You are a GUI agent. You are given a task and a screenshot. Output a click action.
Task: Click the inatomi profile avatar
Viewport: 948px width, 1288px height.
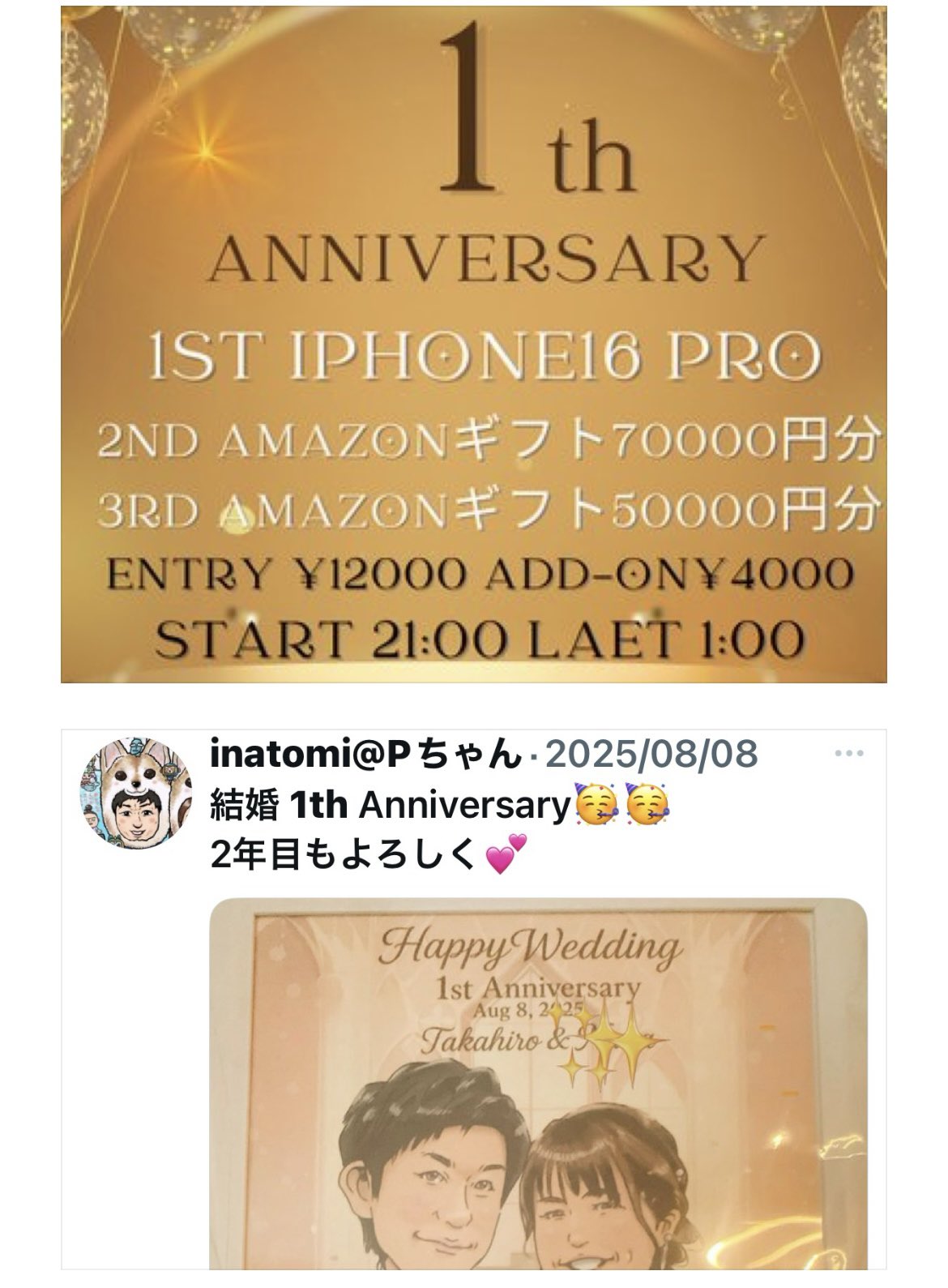[135, 795]
